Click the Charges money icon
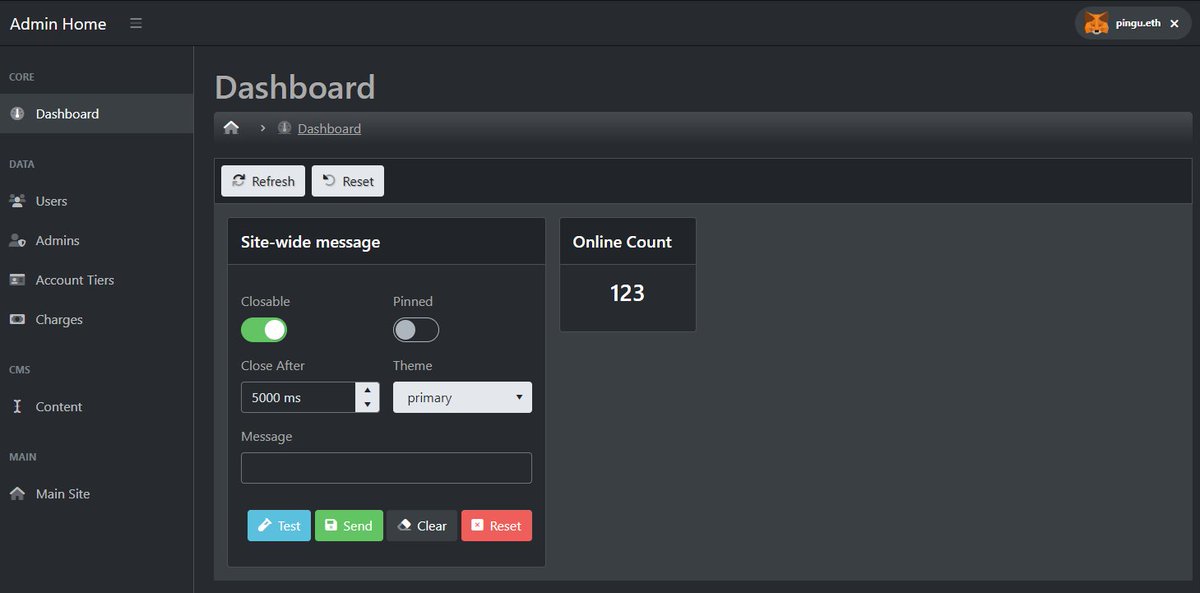 coord(17,320)
